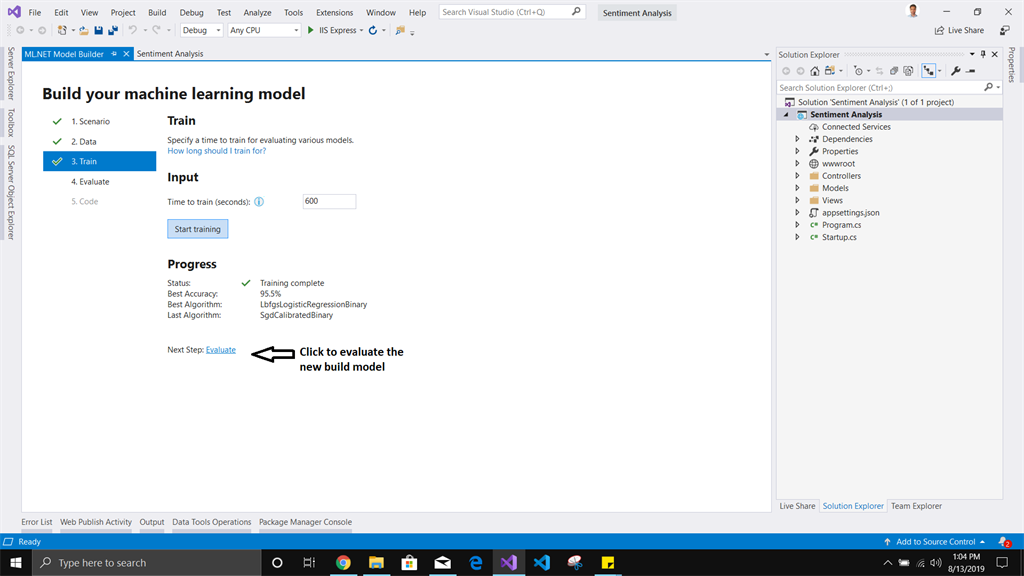This screenshot has height=576, width=1024.
Task: Select the 2. Data step in the wizard
Action: (x=85, y=141)
